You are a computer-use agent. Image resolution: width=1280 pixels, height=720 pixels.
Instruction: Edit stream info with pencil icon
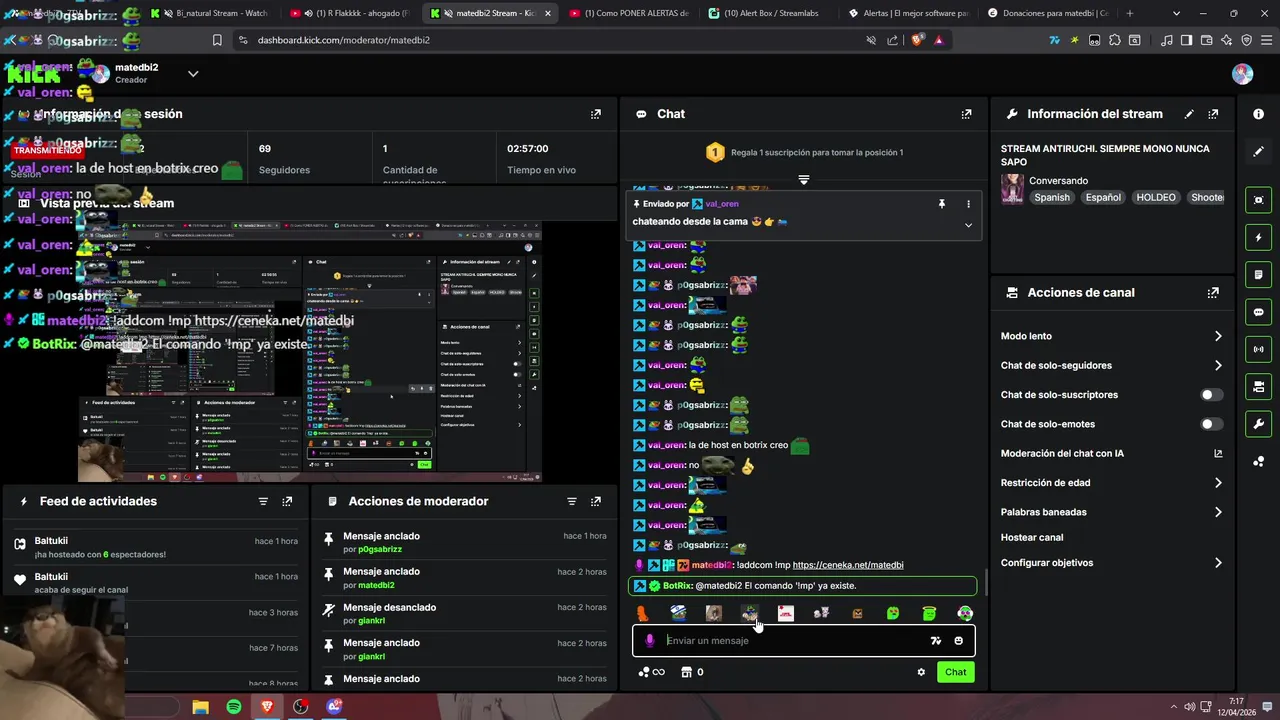(x=1189, y=114)
